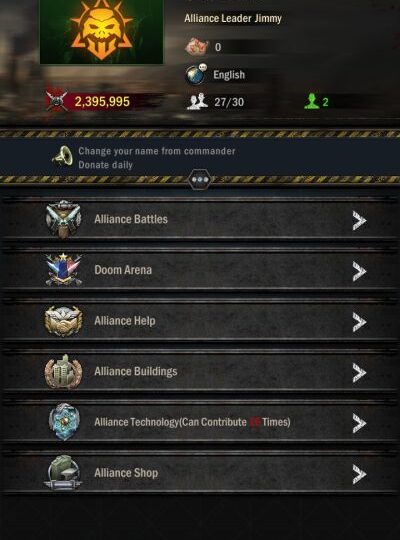
Task: Click the Doom Arena flag emblem icon
Action: click(x=63, y=270)
